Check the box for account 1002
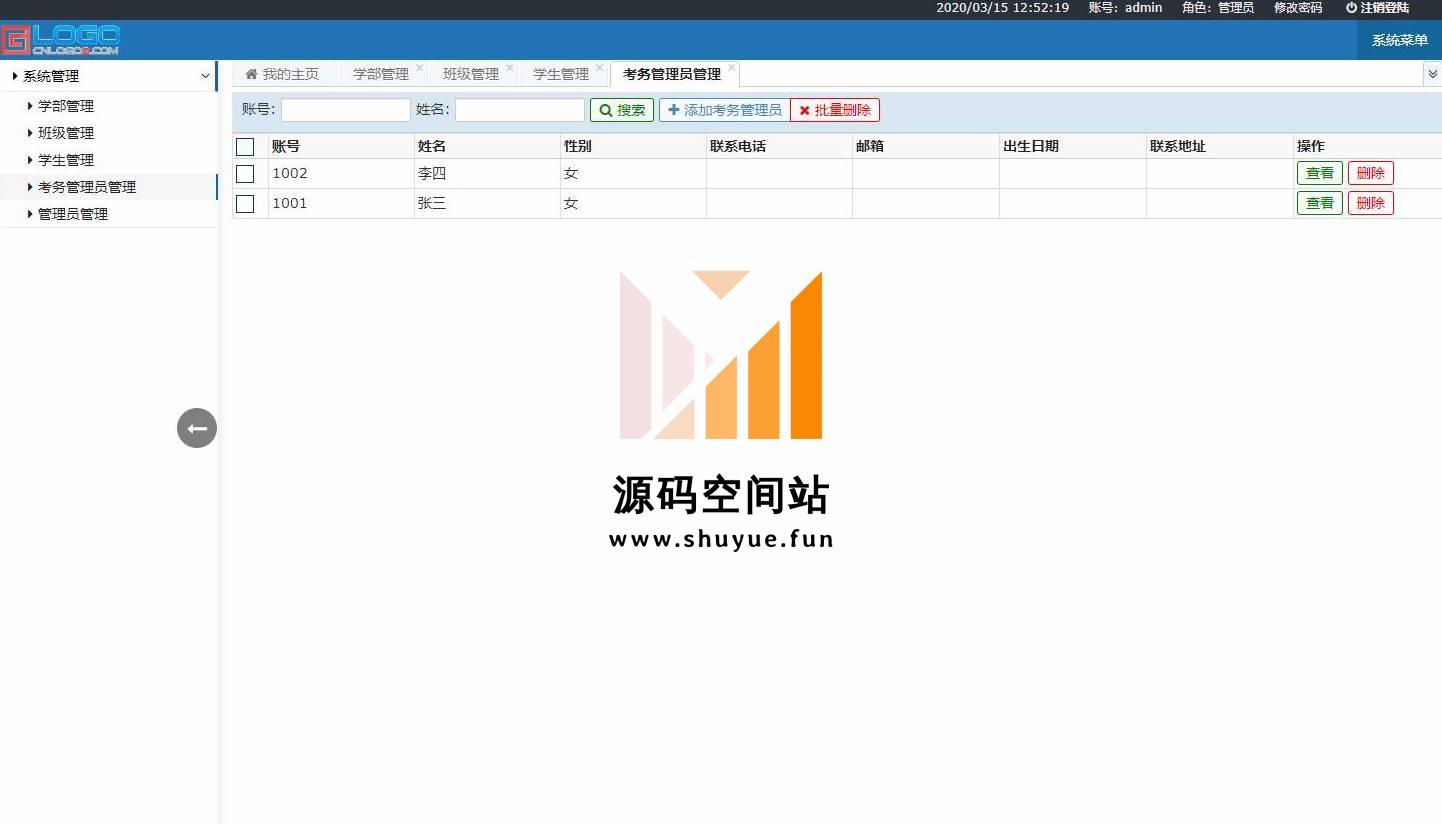The width and height of the screenshot is (1442, 824). [x=245, y=174]
